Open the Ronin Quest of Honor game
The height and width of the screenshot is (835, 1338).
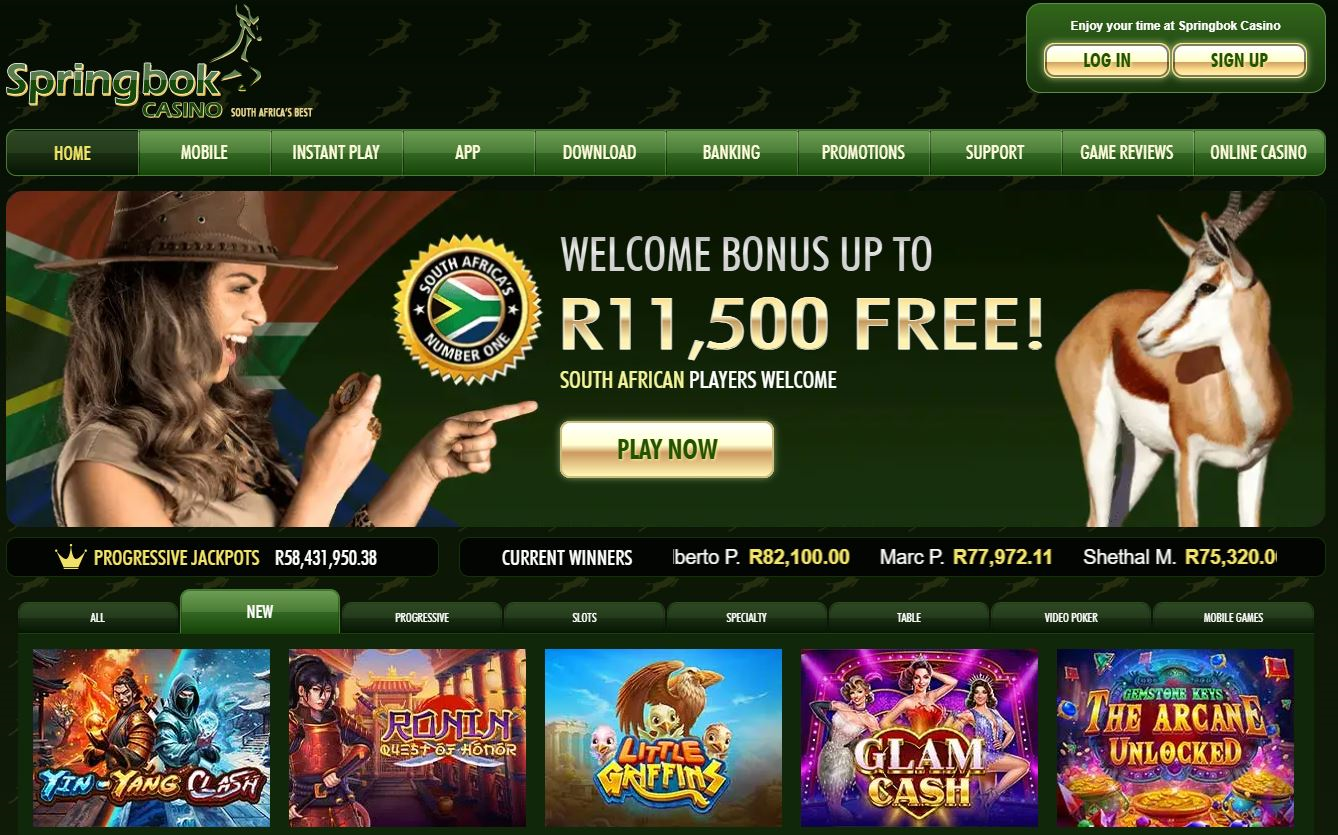[x=407, y=738]
